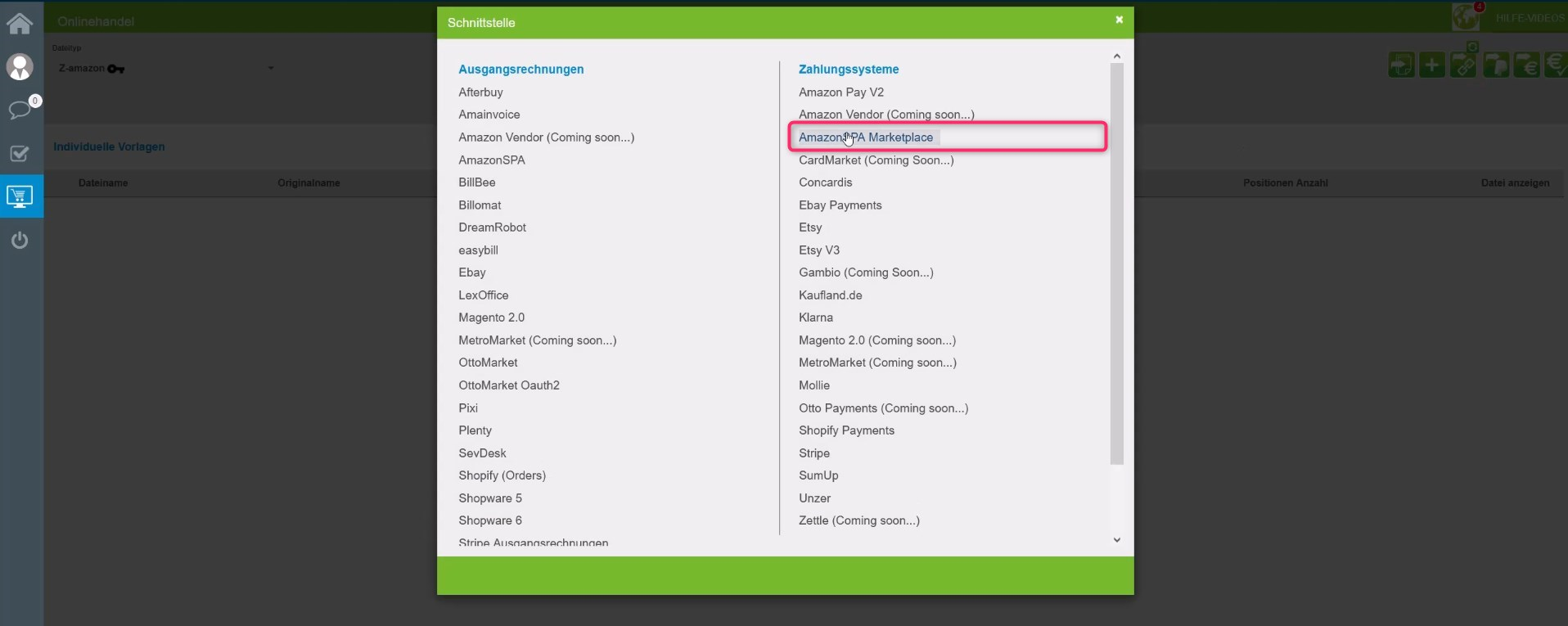Click PayPal import icon in toolbar
This screenshot has height=626, width=1568.
pos(1495,65)
